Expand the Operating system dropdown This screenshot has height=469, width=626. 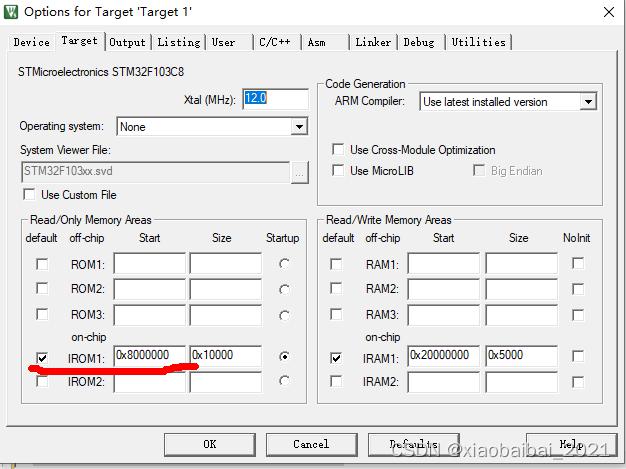[x=299, y=127]
